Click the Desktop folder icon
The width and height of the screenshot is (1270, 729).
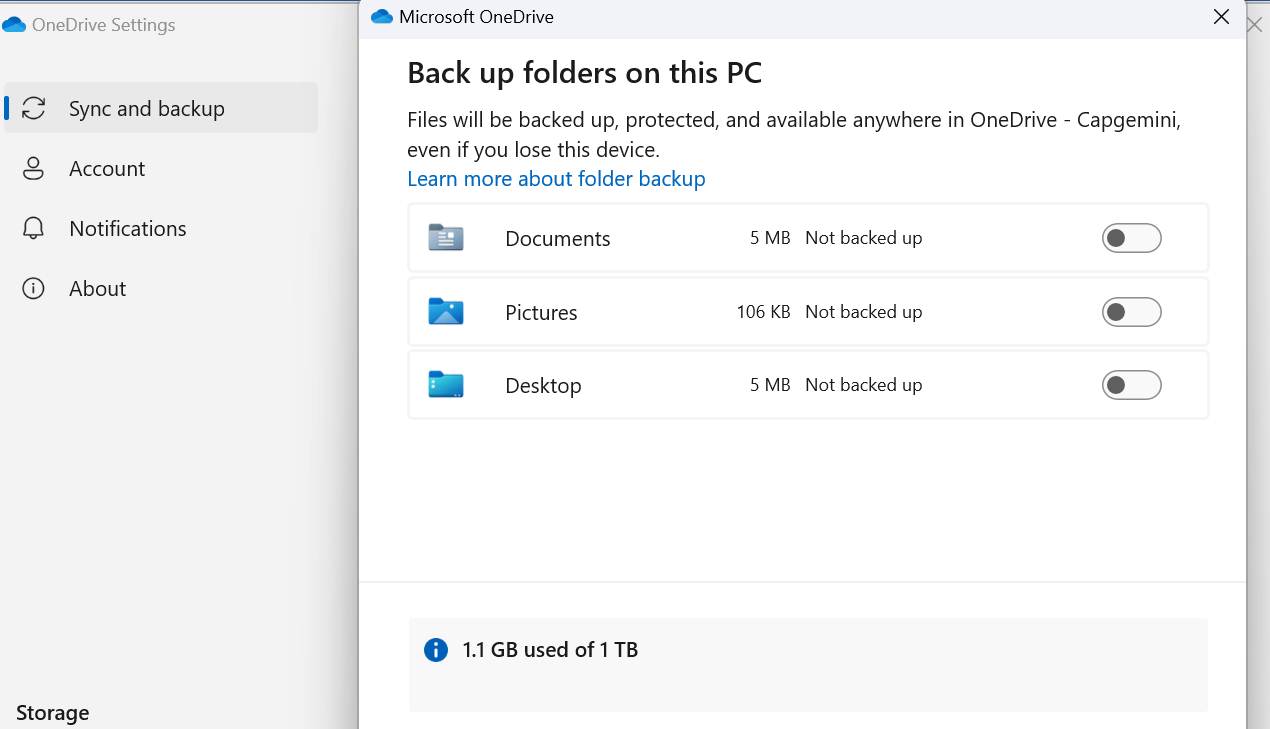(445, 384)
